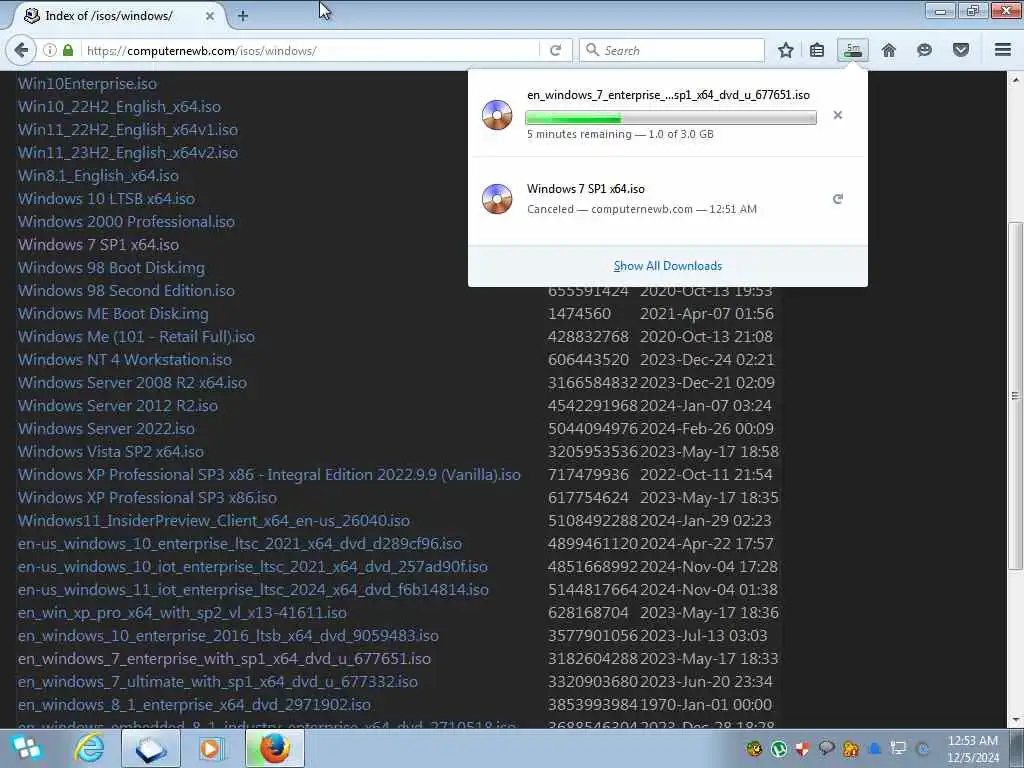Click the page scroll-up arrow

point(1016,80)
